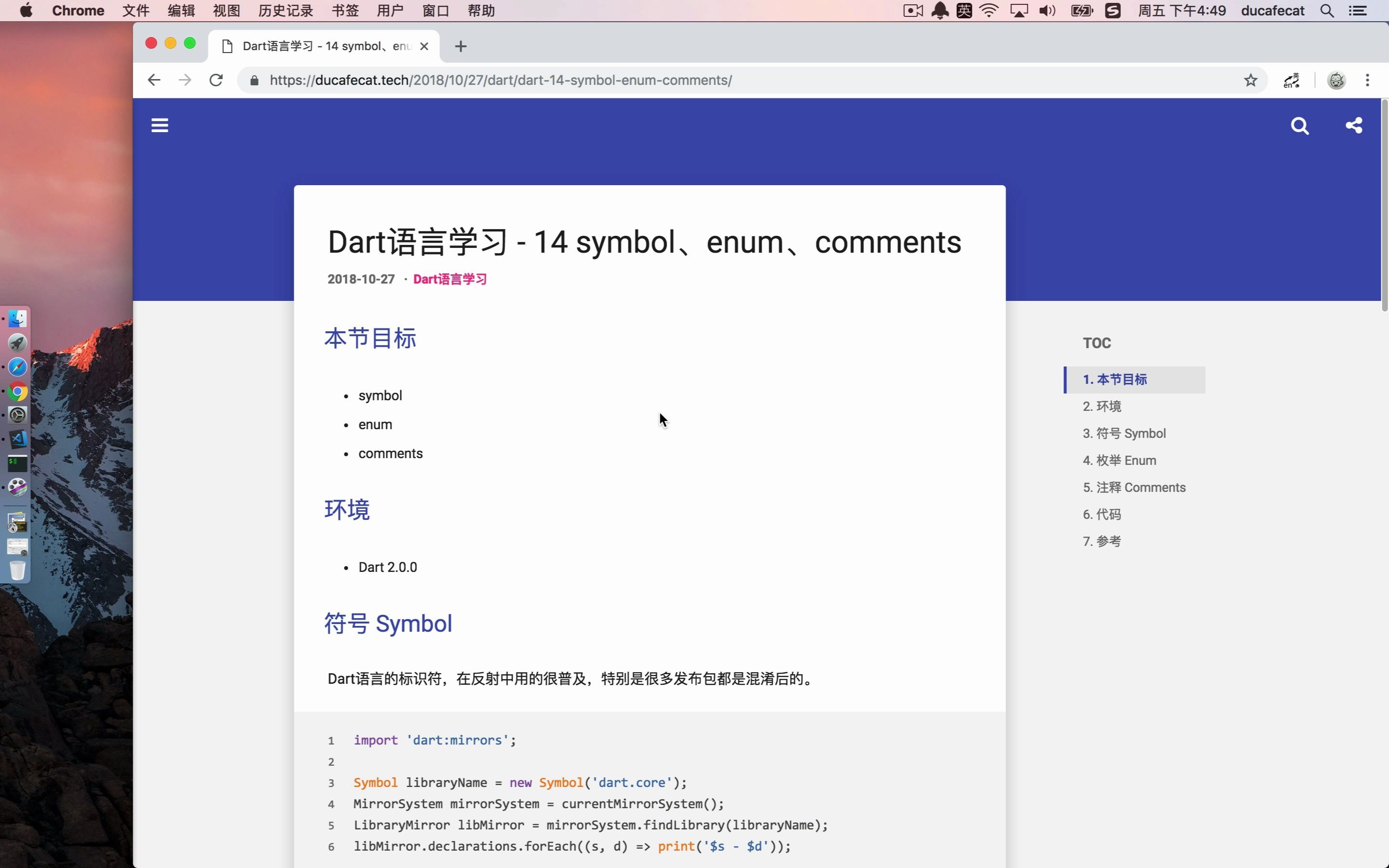Open a new tab with plus button
1389x868 pixels.
(x=460, y=46)
